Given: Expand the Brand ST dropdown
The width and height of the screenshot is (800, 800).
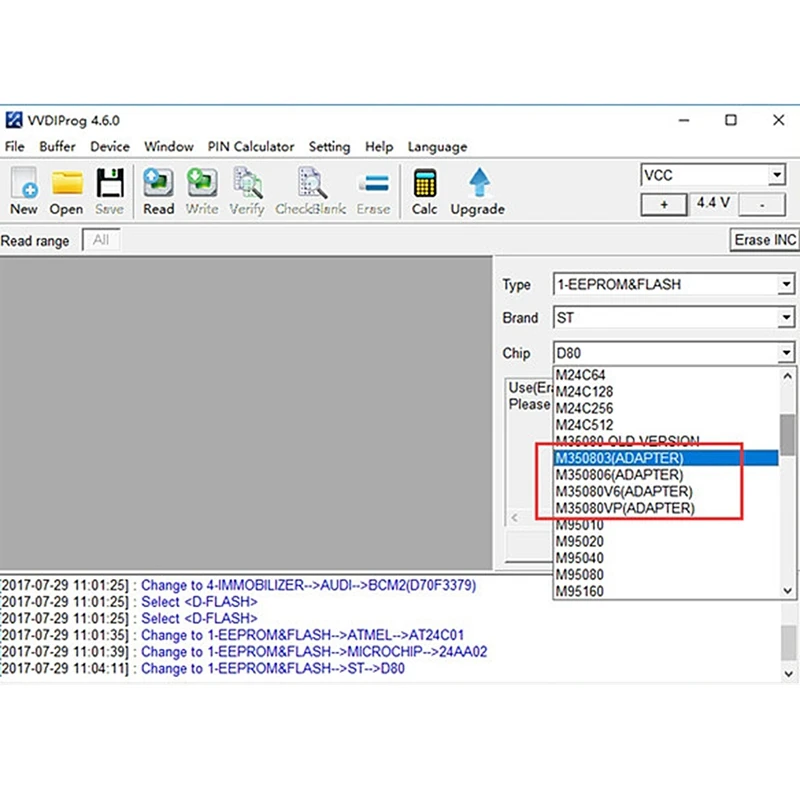Looking at the screenshot, I should click(786, 318).
